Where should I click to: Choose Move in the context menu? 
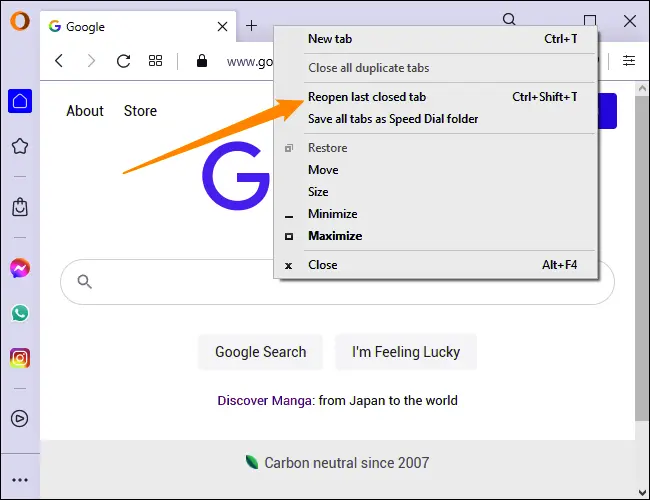click(x=436, y=170)
